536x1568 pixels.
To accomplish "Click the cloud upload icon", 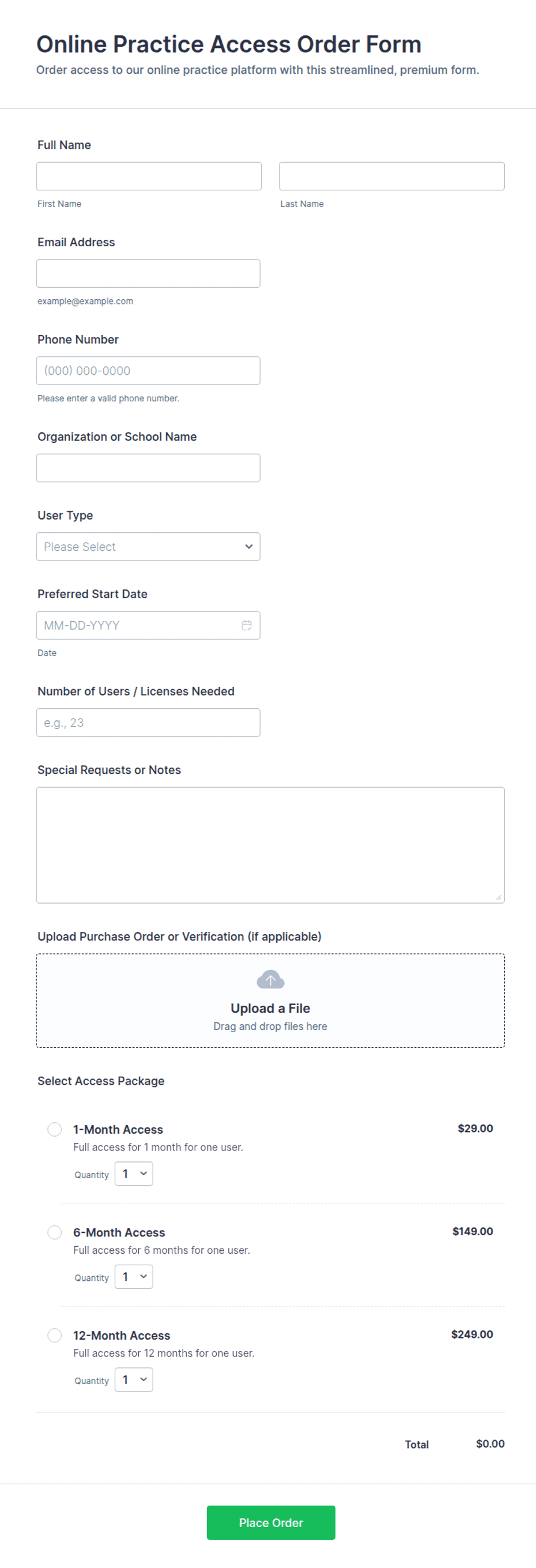I will point(270,979).
